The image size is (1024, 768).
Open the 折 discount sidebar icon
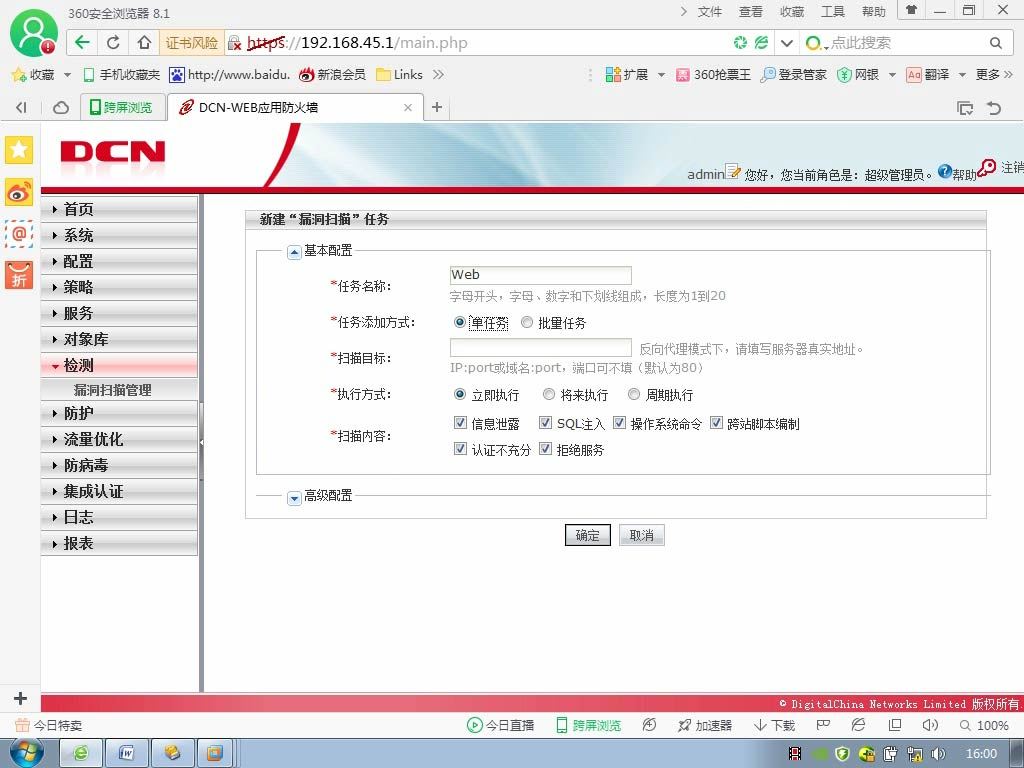(19, 275)
